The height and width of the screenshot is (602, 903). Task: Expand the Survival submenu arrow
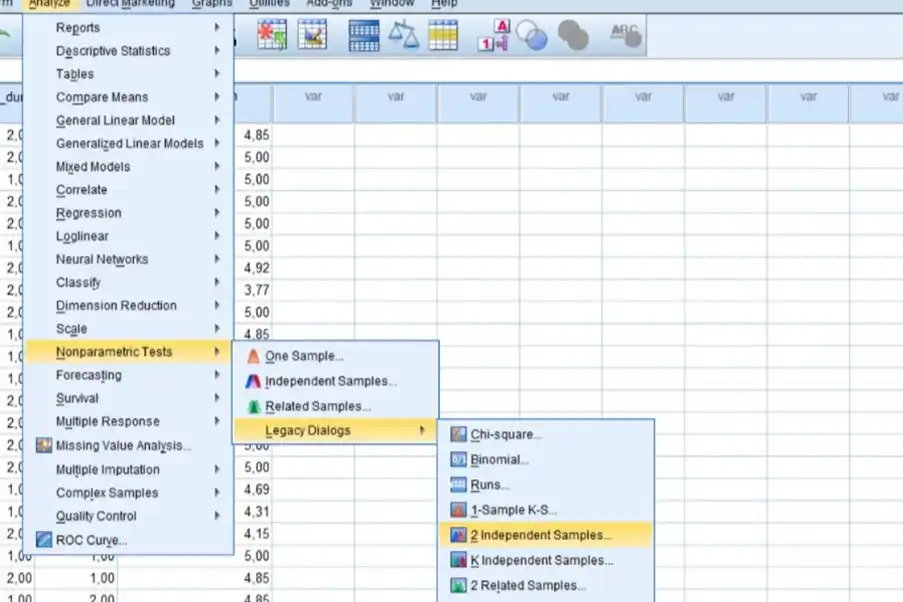click(217, 397)
